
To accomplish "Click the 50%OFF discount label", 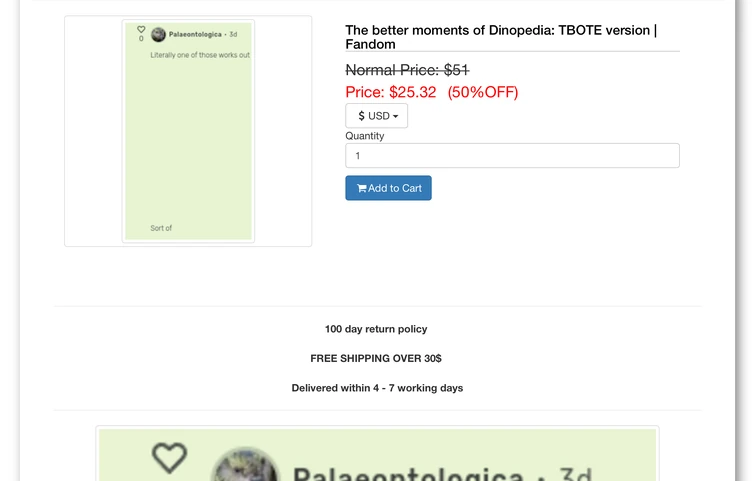I will (x=483, y=92).
